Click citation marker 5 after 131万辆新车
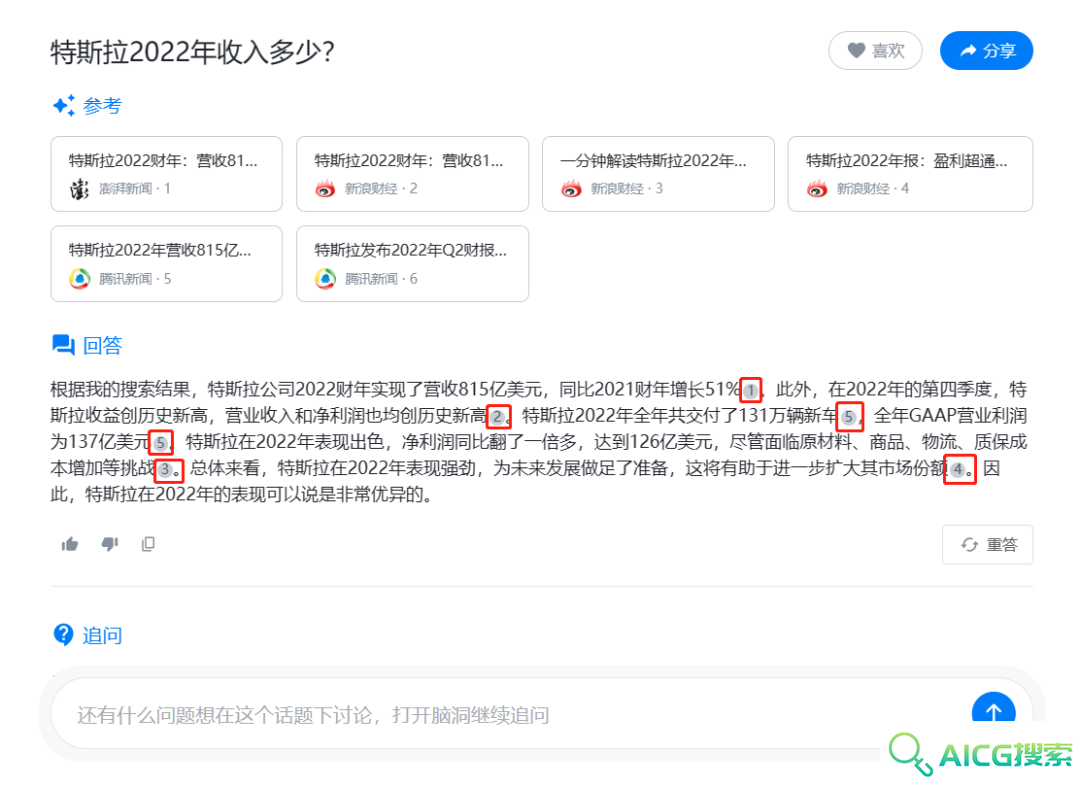 [x=849, y=417]
